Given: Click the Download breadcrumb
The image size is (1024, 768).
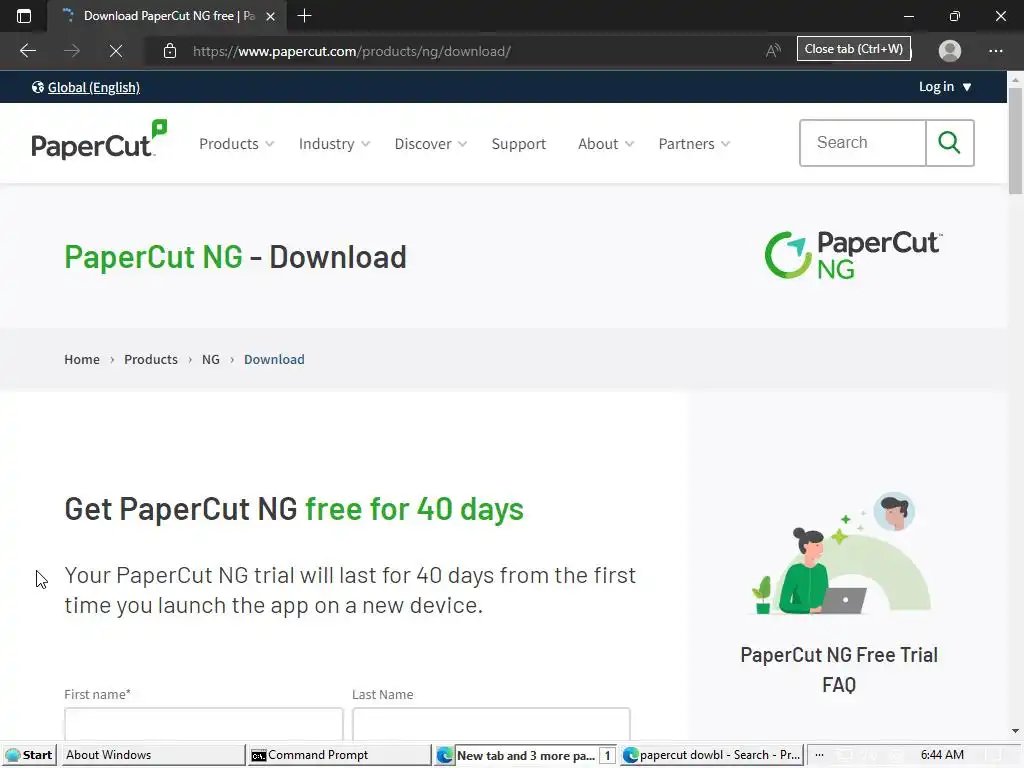Looking at the screenshot, I should coord(274,359).
